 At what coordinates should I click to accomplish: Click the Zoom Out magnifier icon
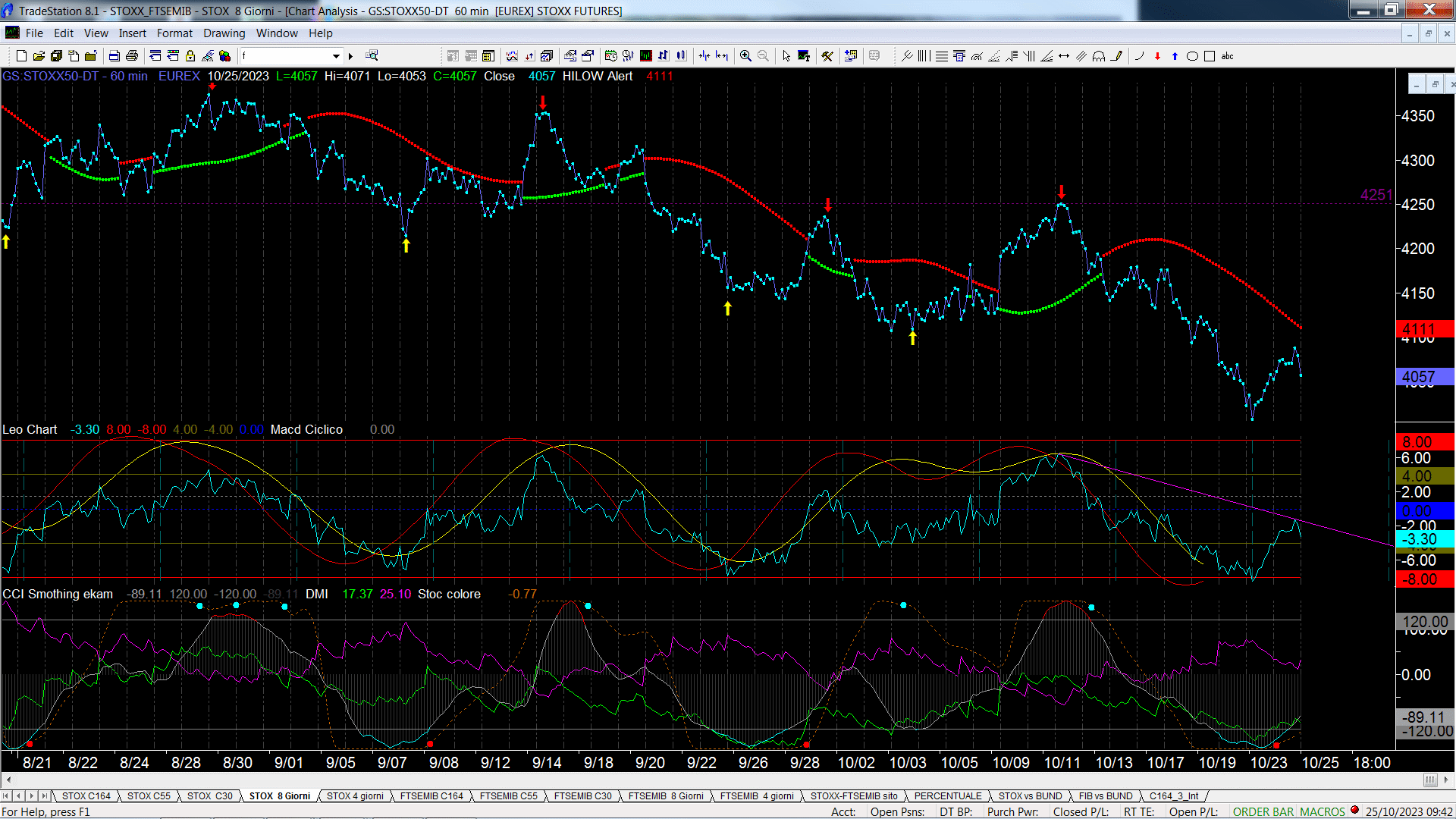(x=763, y=56)
